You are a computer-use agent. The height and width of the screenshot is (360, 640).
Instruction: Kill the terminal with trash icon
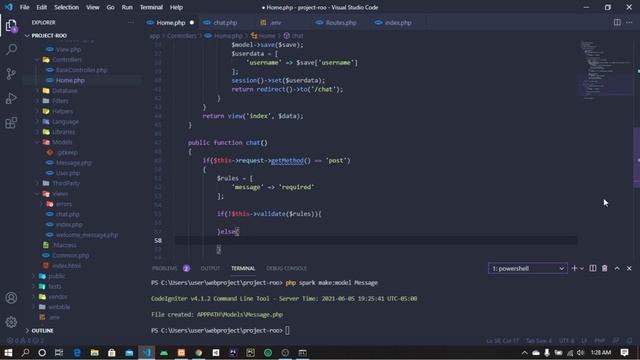(604, 268)
